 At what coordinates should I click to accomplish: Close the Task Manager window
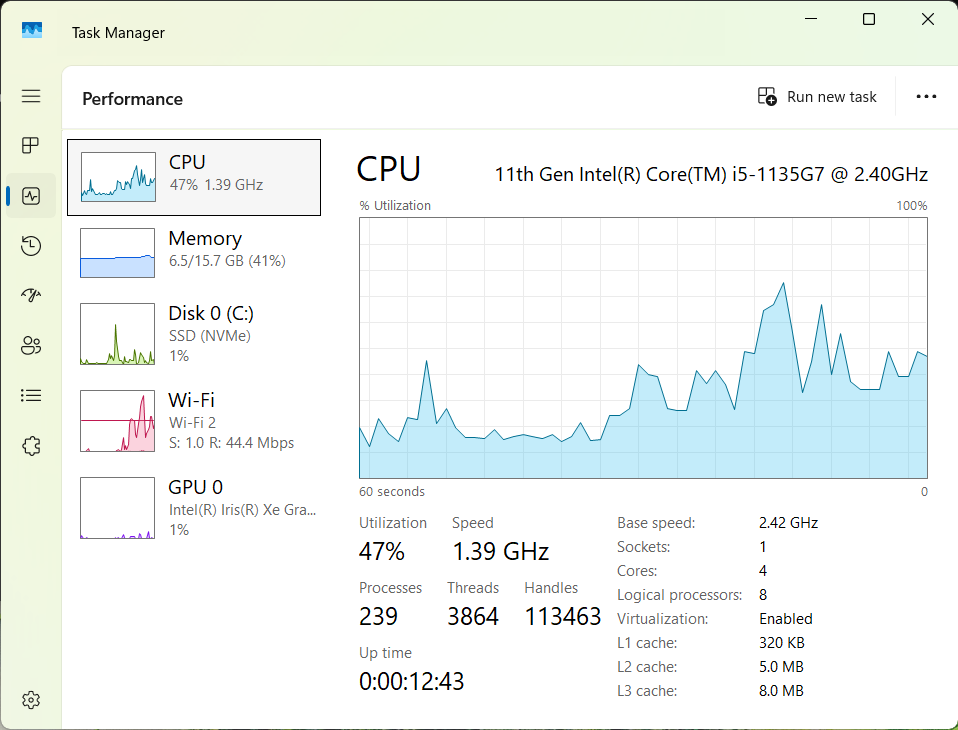928,20
